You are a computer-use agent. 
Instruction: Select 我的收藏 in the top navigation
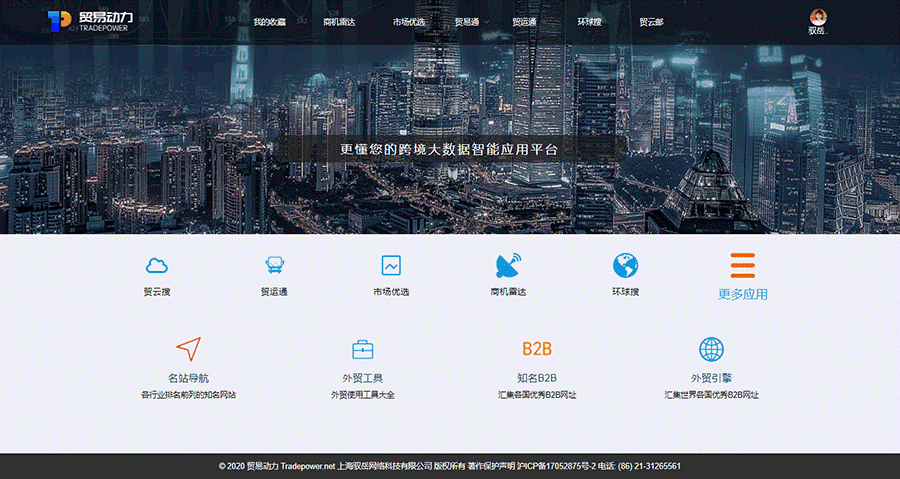(x=270, y=22)
